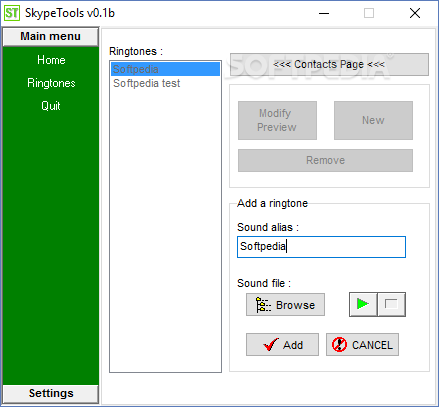Cancel adding the ringtone

tap(362, 344)
